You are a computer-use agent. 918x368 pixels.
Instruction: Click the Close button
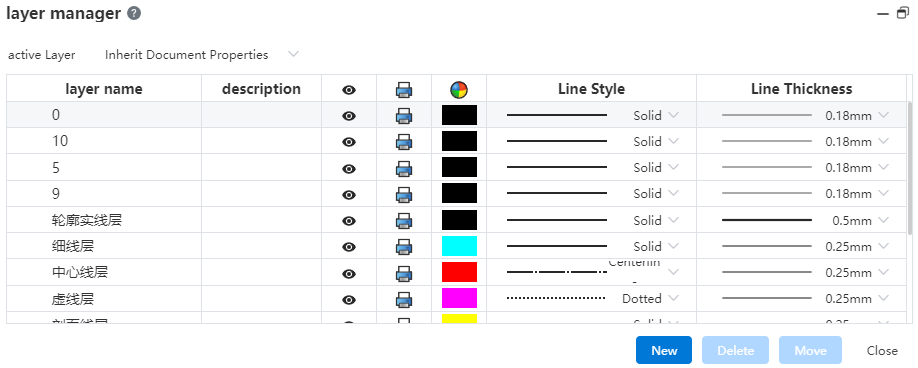882,350
